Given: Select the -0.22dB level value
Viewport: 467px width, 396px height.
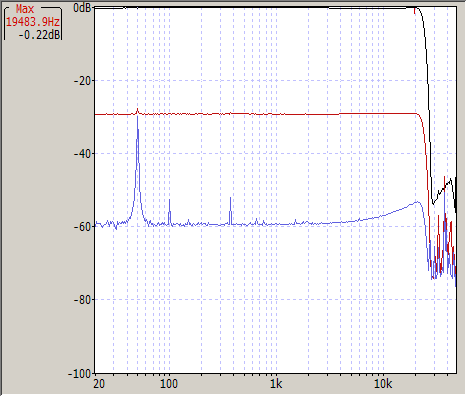Looking at the screenshot, I should click(39, 34).
